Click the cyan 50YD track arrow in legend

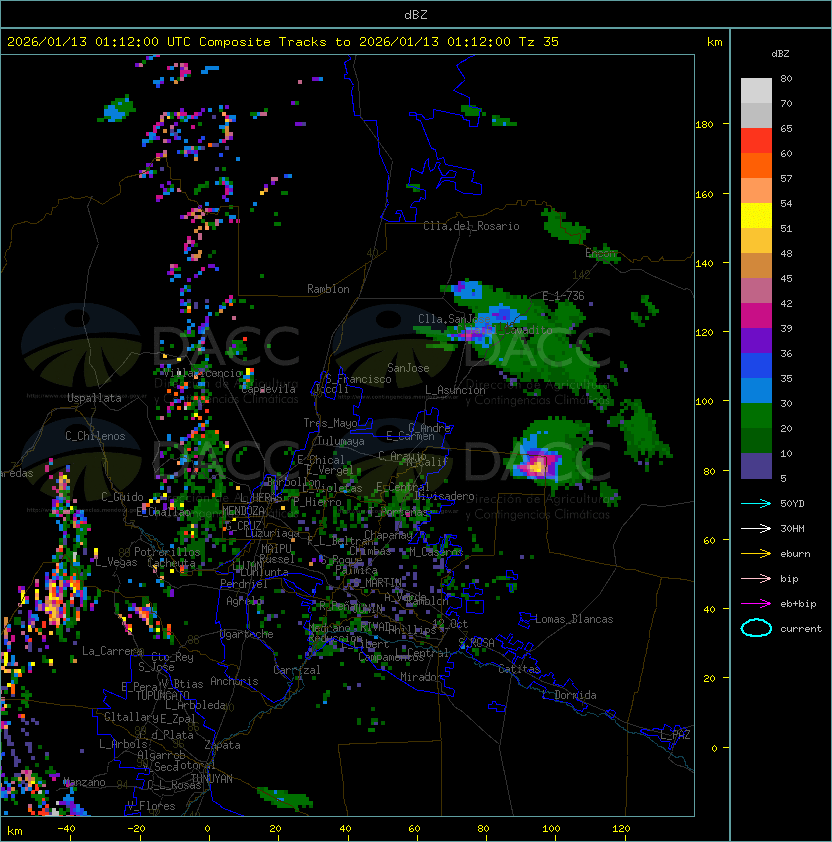[756, 503]
